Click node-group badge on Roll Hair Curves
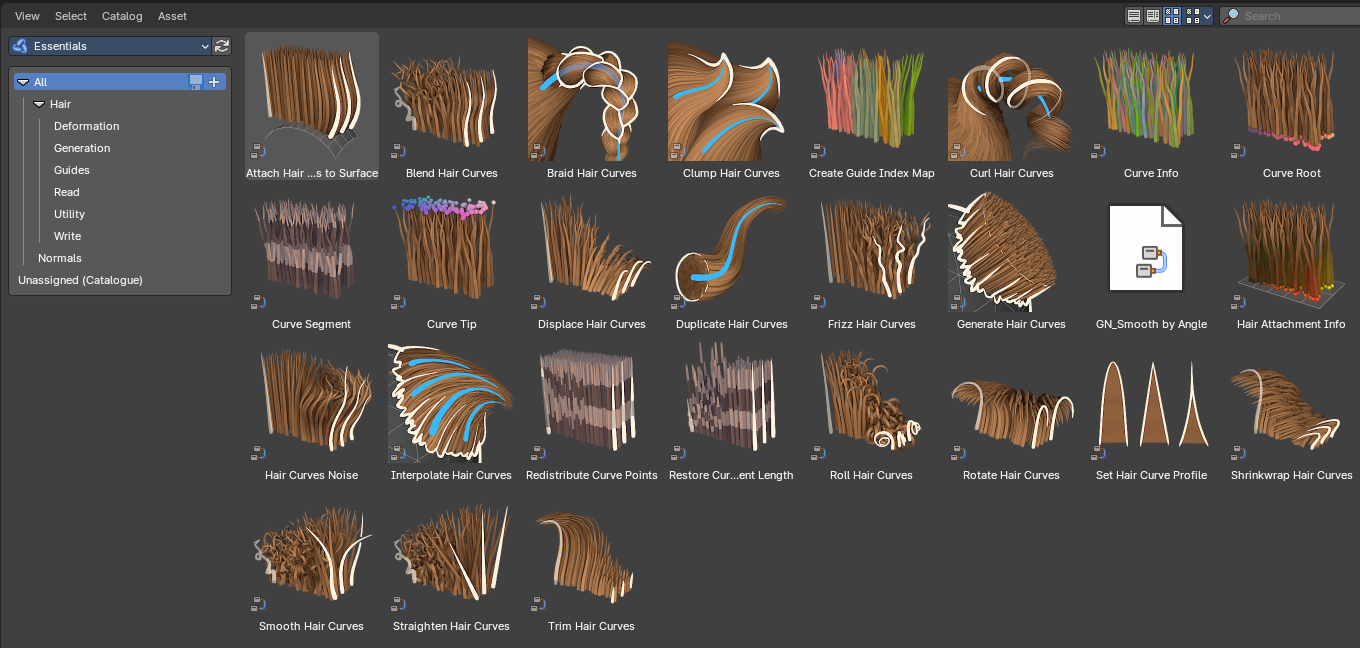This screenshot has width=1360, height=648. tap(818, 452)
